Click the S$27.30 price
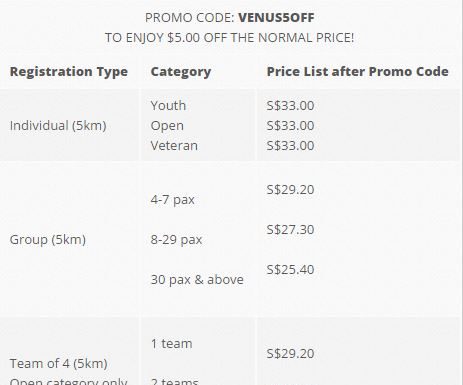This screenshot has width=463, height=385. pyautogui.click(x=290, y=230)
